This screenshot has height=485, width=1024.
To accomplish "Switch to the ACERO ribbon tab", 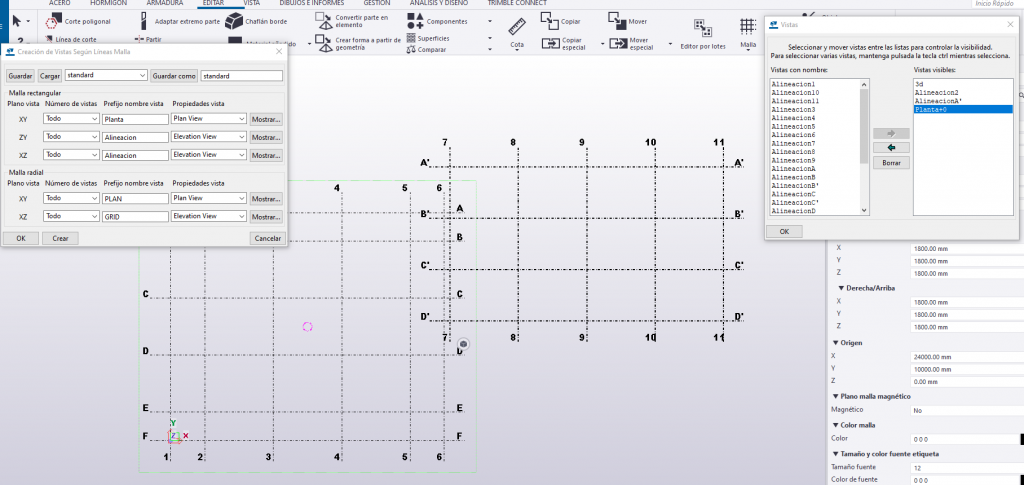I will tap(59, 3).
